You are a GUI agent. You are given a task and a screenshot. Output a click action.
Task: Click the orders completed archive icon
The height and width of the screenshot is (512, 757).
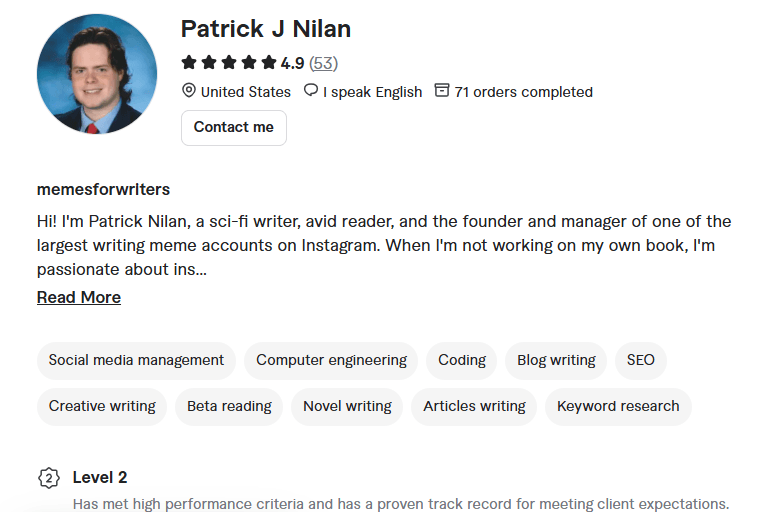[x=442, y=91]
